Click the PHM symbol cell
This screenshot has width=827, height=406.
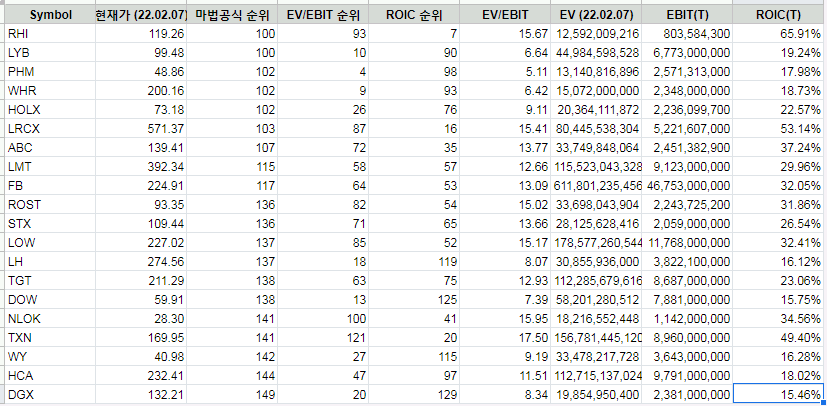50,72
